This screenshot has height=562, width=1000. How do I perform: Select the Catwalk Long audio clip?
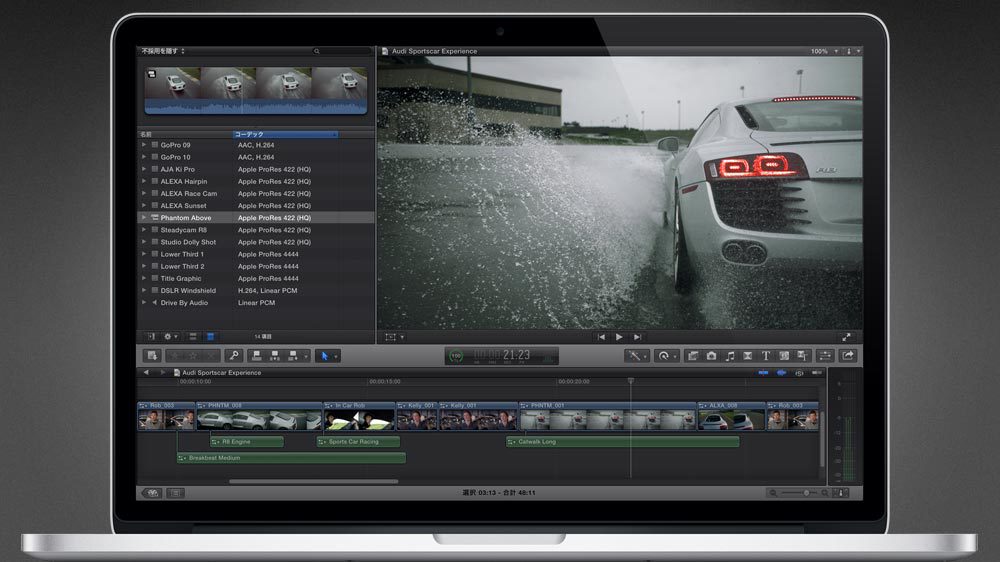point(622,441)
